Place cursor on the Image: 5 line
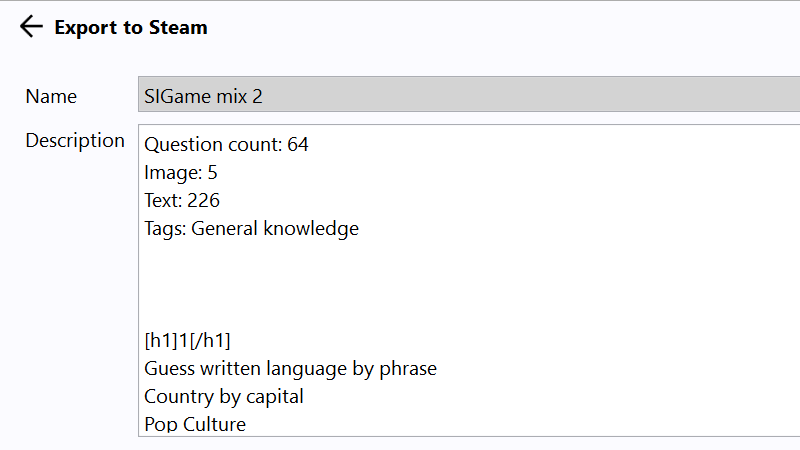 (x=181, y=173)
